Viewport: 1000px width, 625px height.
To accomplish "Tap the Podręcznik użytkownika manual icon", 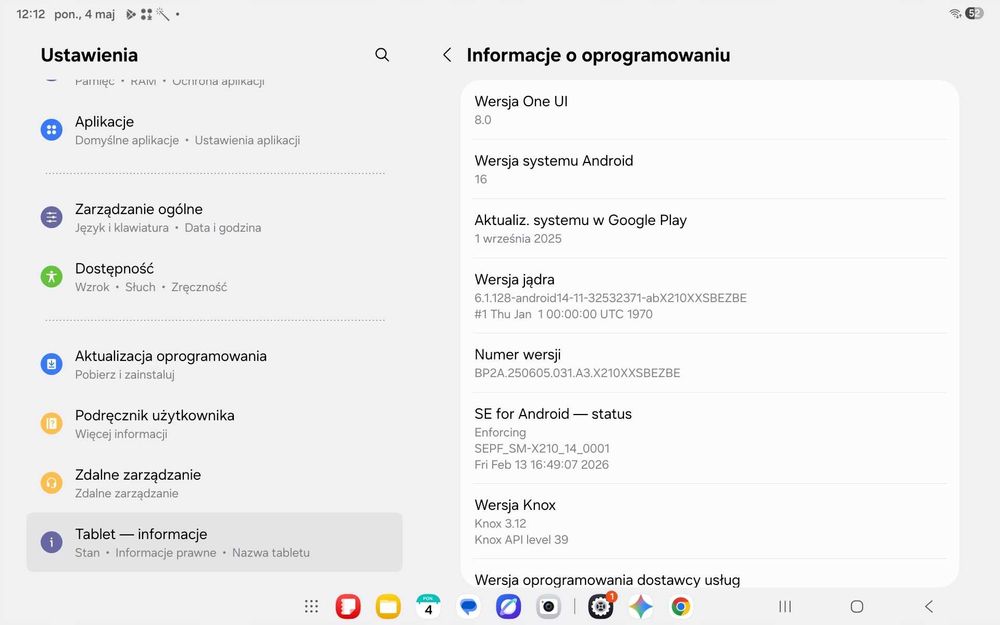I will click(52, 423).
